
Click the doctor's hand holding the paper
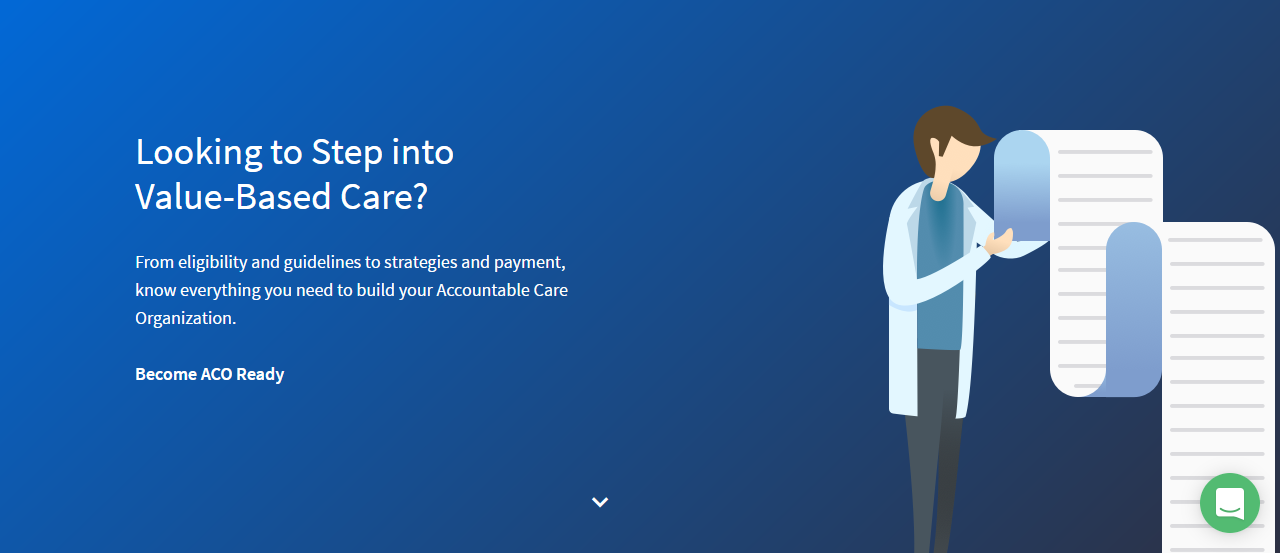(998, 241)
